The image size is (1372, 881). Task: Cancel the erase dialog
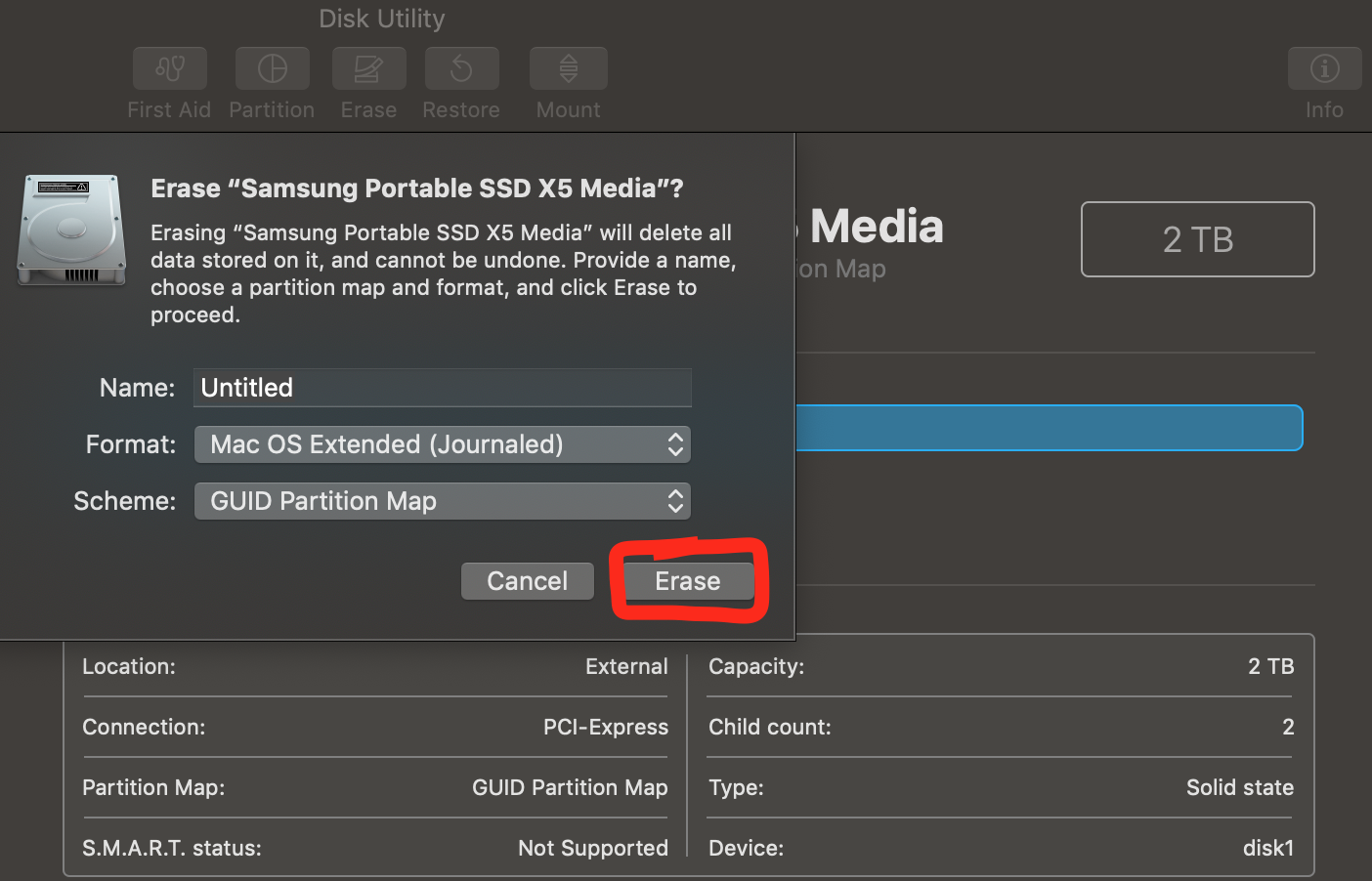click(528, 581)
